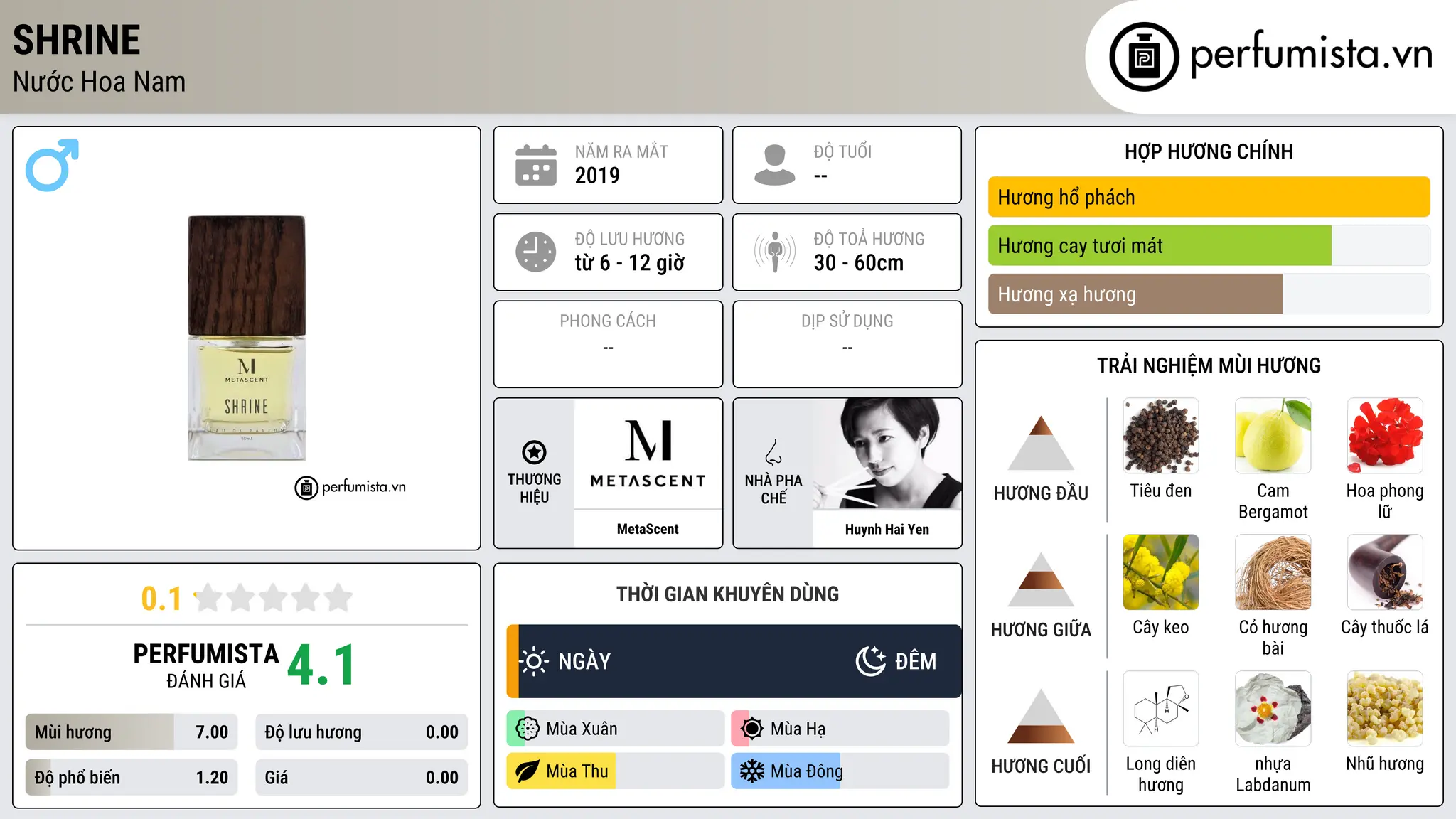1456x819 pixels.
Task: Click the Giá score row
Action: [x=361, y=778]
